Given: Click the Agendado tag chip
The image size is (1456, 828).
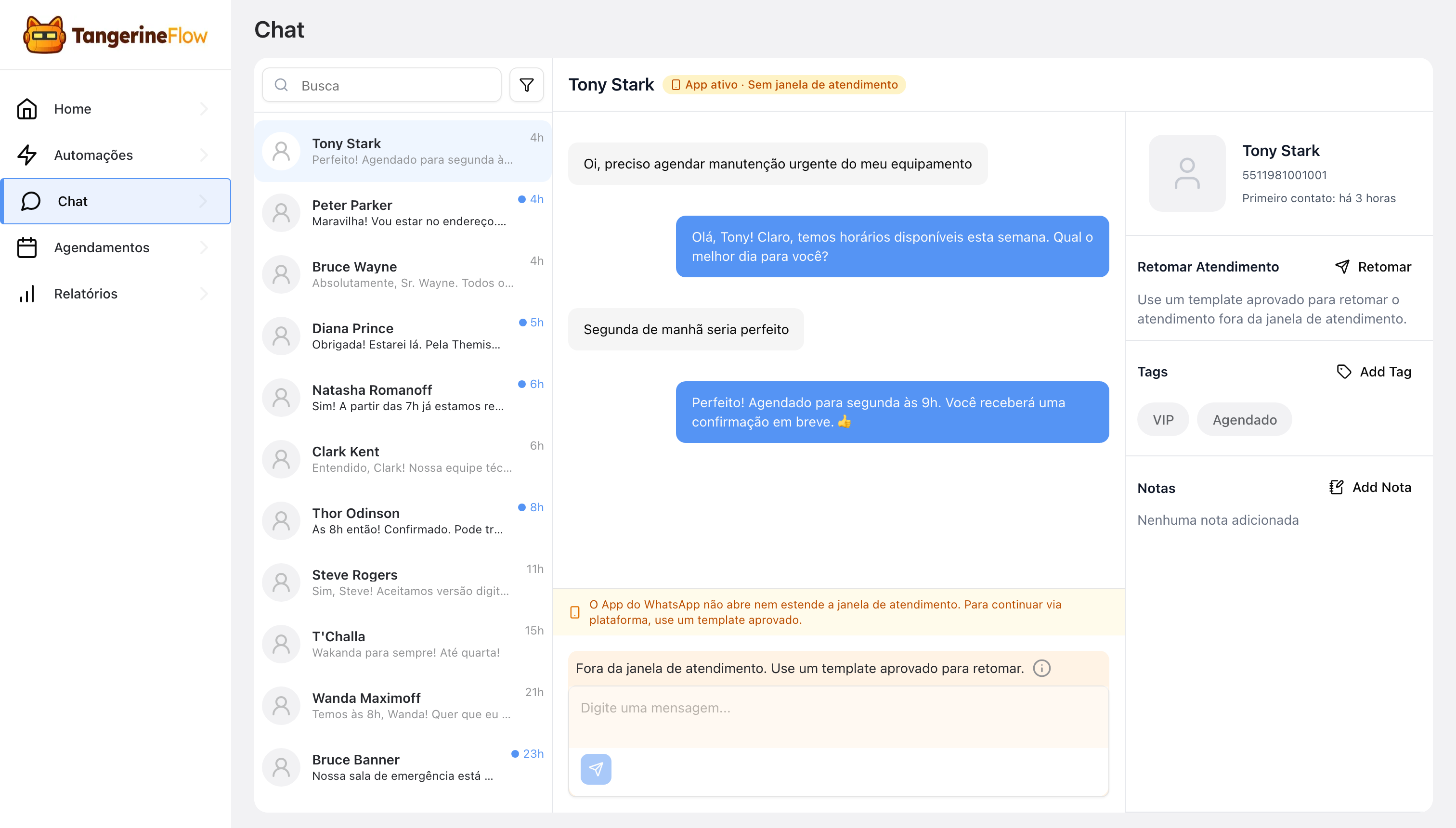Looking at the screenshot, I should tap(1245, 420).
